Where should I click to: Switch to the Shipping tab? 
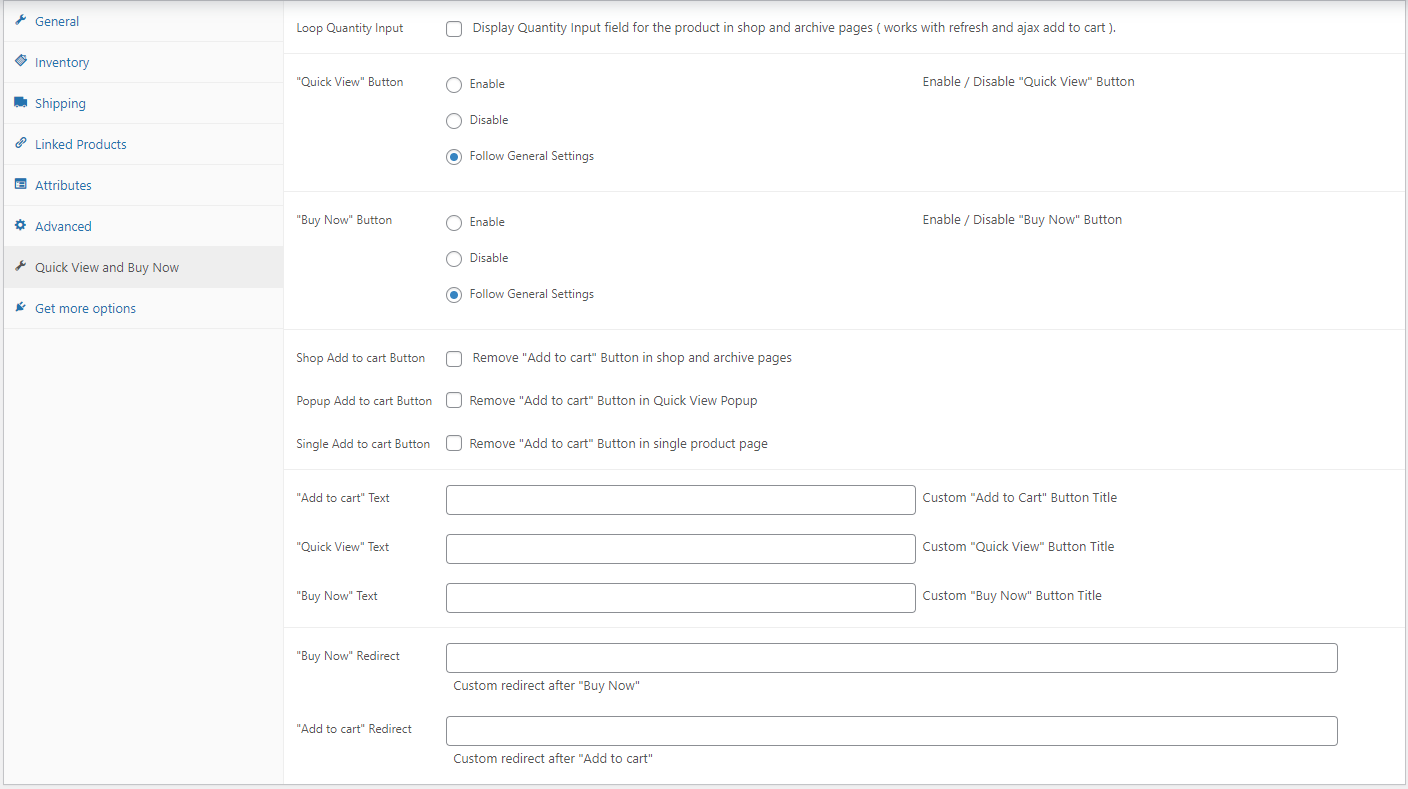pyautogui.click(x=60, y=103)
